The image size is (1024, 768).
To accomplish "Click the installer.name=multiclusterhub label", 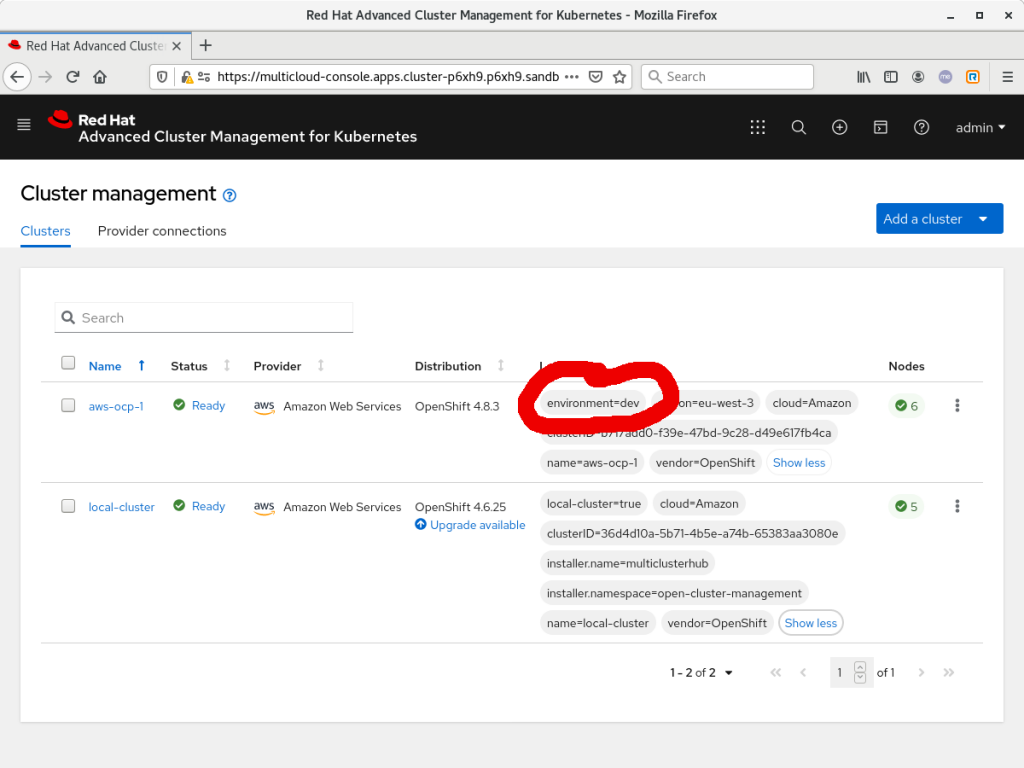I will [628, 564].
